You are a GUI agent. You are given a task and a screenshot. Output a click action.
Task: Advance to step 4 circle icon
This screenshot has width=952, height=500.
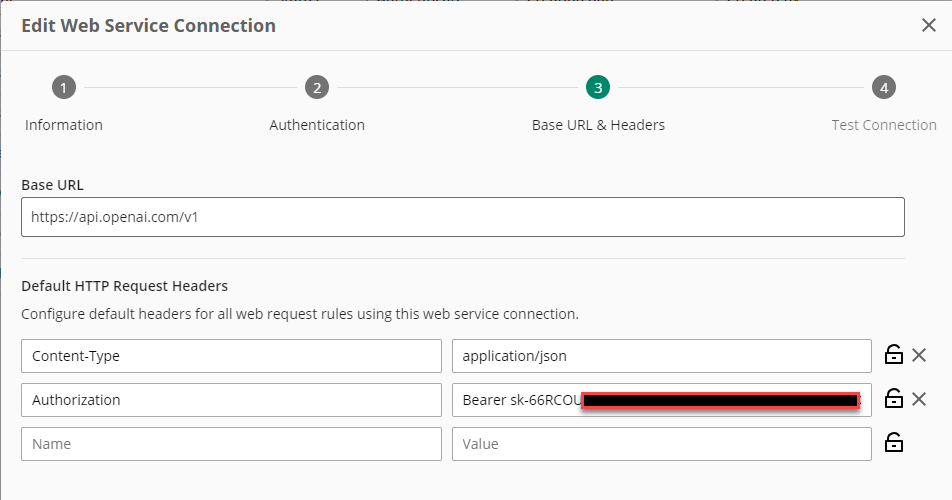[883, 88]
